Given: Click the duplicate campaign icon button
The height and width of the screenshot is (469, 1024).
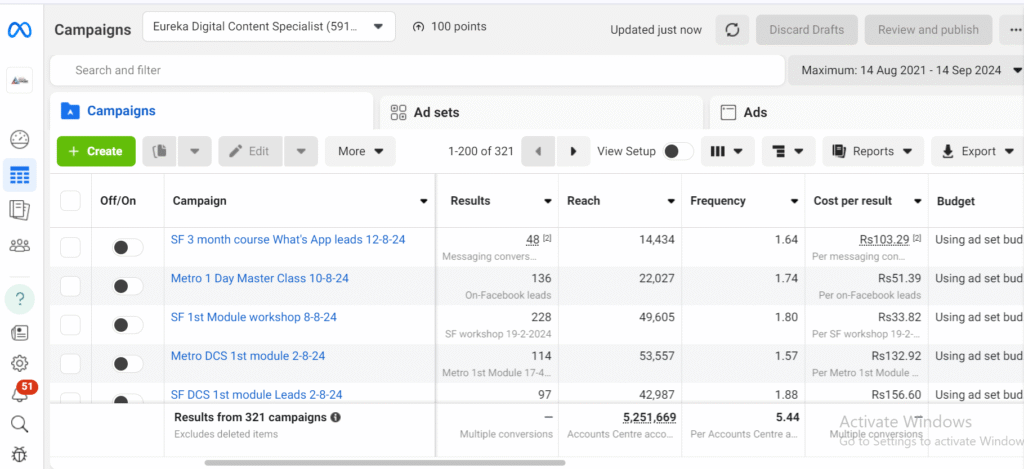Looking at the screenshot, I should [x=159, y=151].
